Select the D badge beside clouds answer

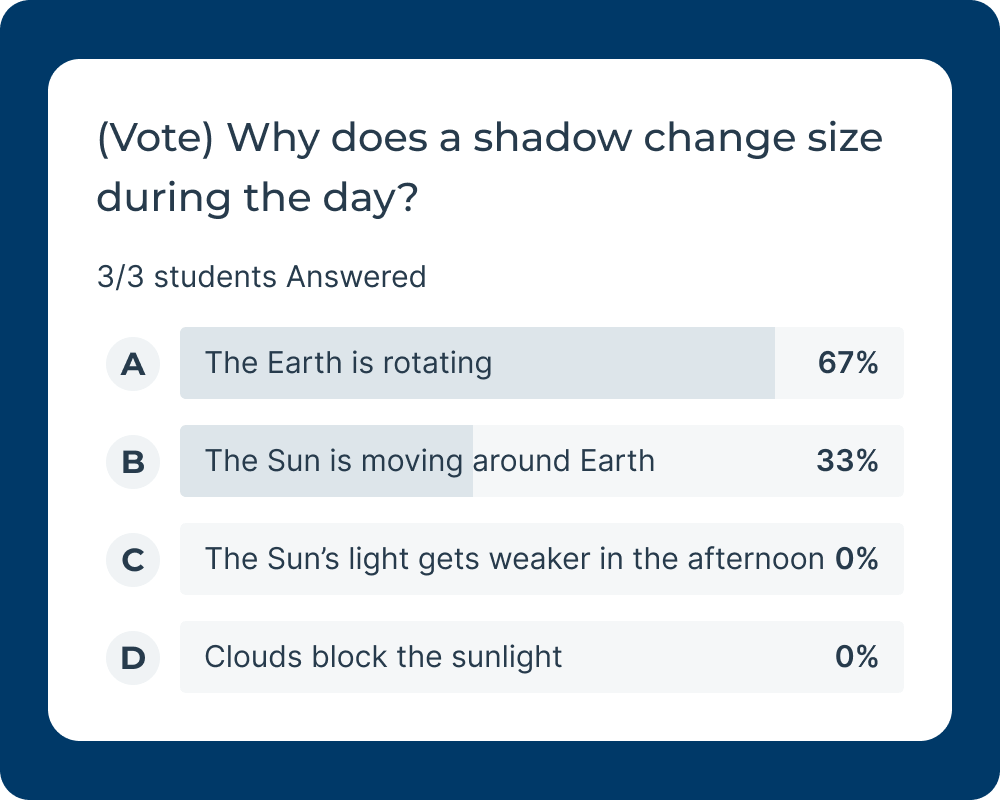[132, 657]
